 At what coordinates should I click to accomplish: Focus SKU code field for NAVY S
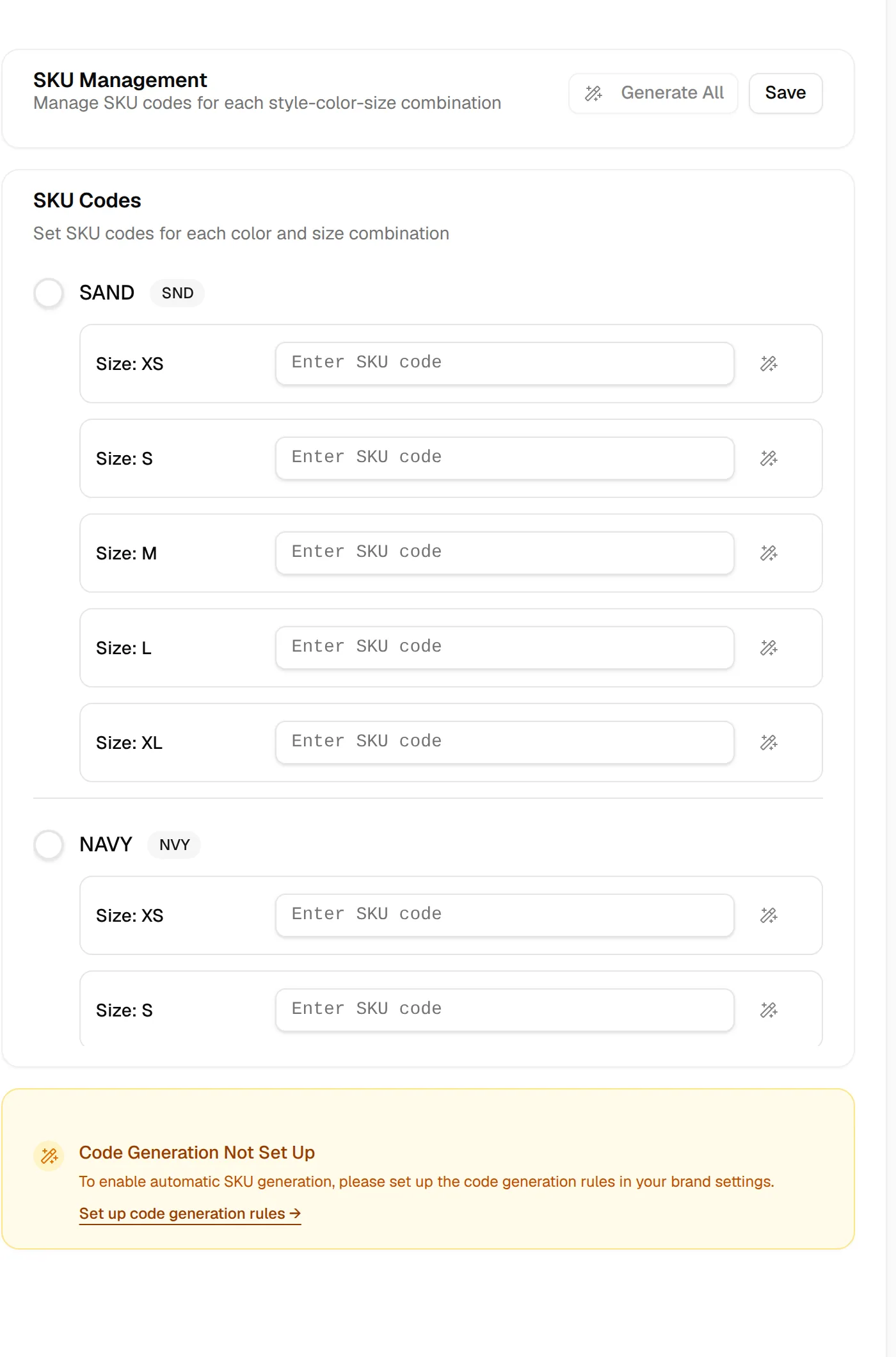[504, 1009]
